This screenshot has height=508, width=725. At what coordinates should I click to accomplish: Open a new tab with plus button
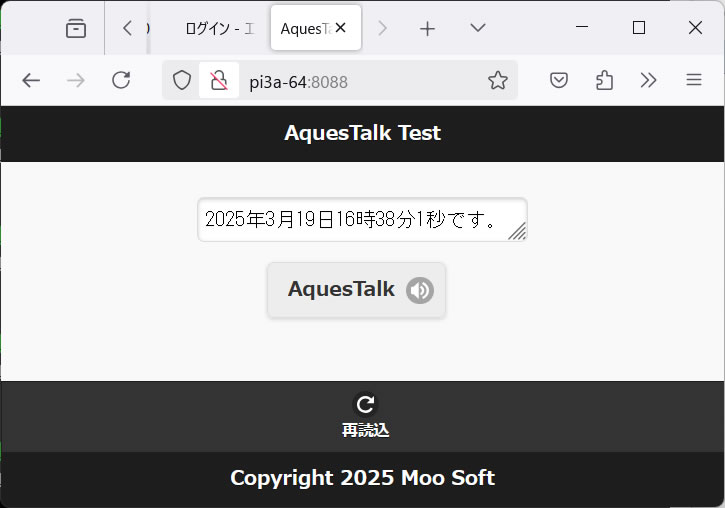427,29
